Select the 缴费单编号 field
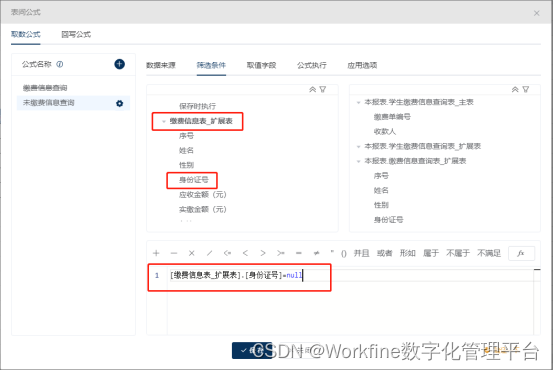554x370 pixels. (x=392, y=117)
